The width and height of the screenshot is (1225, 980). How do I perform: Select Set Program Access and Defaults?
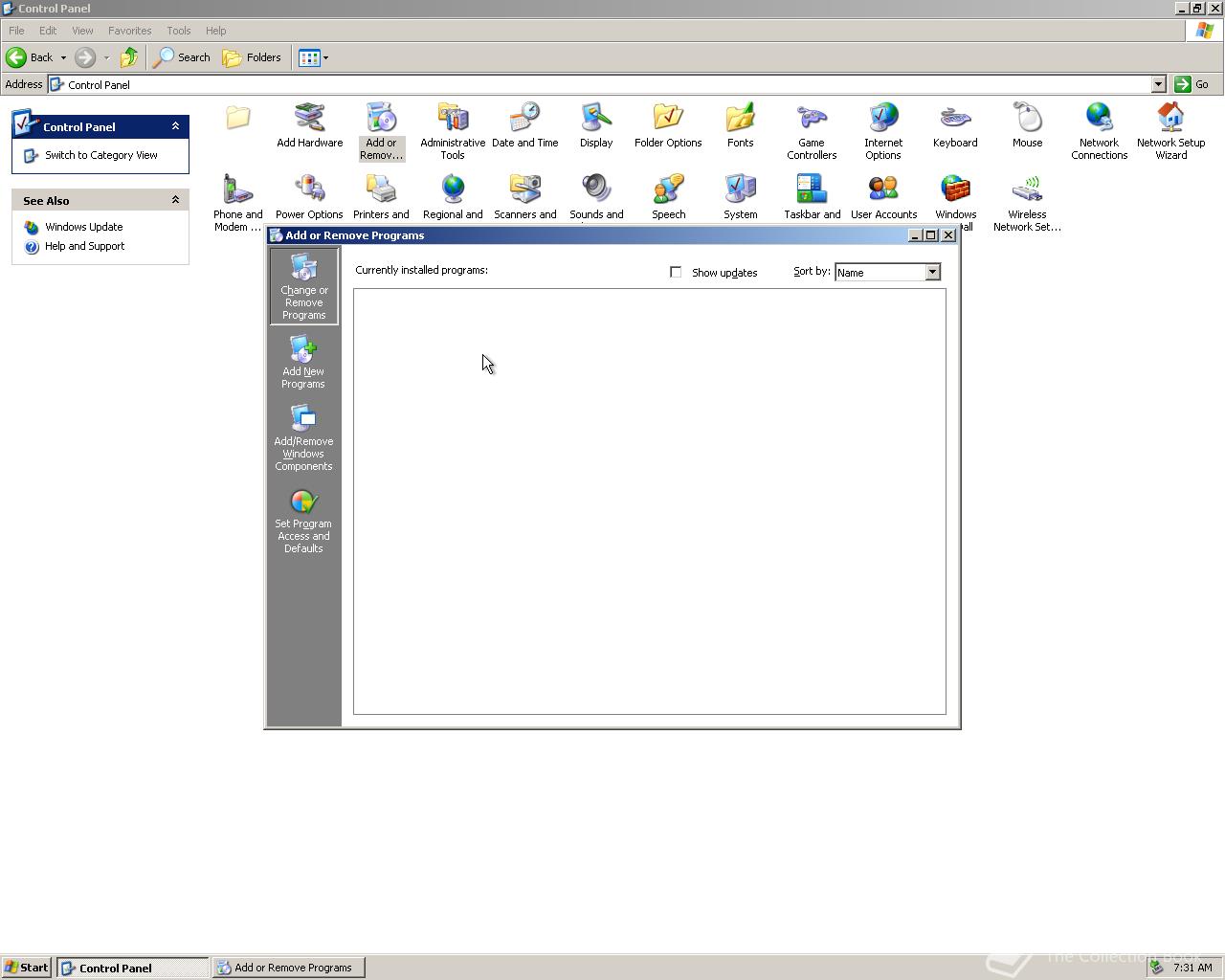point(303,522)
